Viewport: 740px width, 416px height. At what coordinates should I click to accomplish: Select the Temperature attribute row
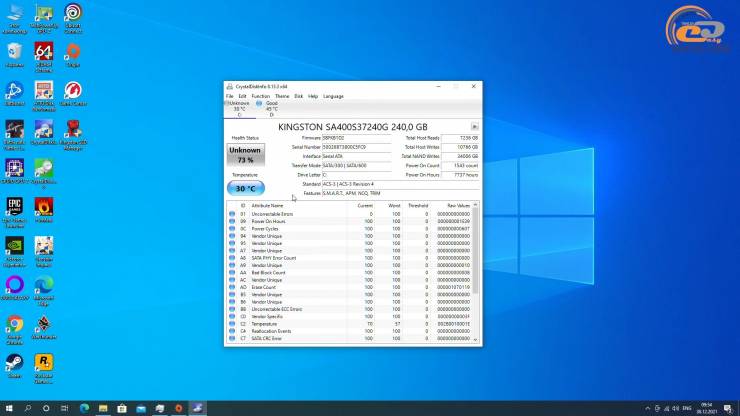[x=350, y=324]
